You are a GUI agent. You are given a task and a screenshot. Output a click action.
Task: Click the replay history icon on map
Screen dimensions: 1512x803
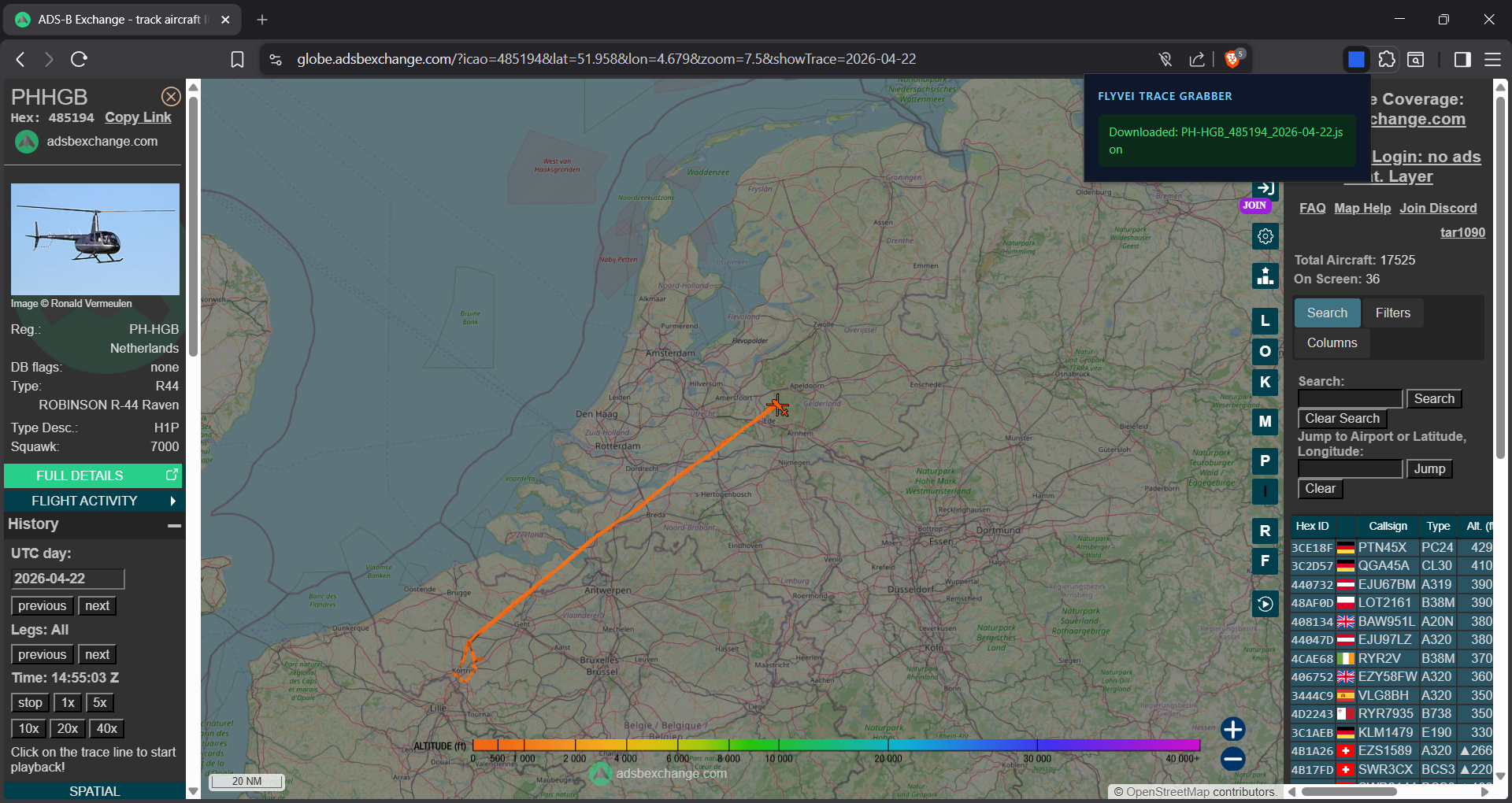pyautogui.click(x=1266, y=604)
